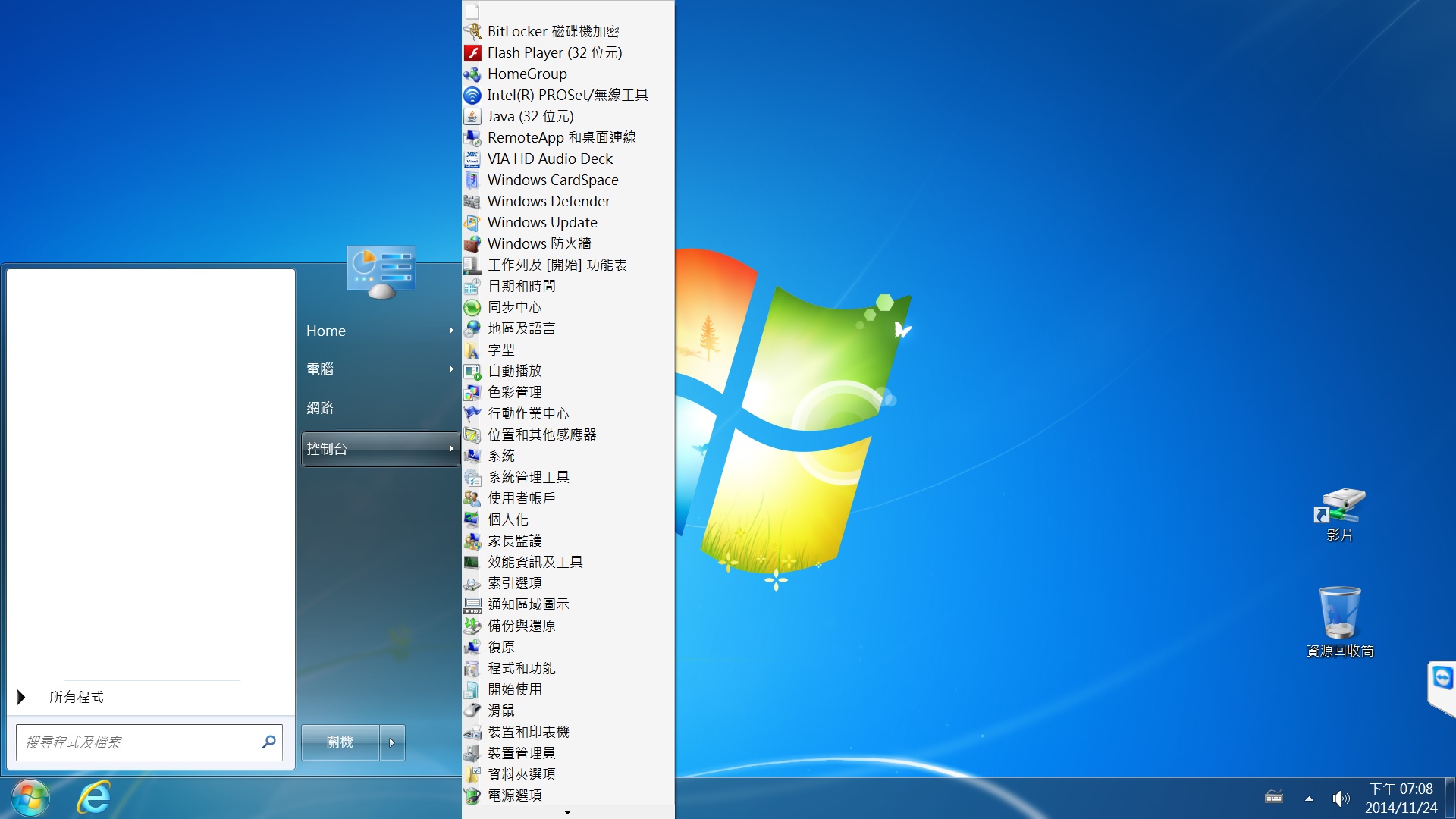Open 程式和功能 menu item
Viewport: 1456px width, 819px height.
pos(568,669)
